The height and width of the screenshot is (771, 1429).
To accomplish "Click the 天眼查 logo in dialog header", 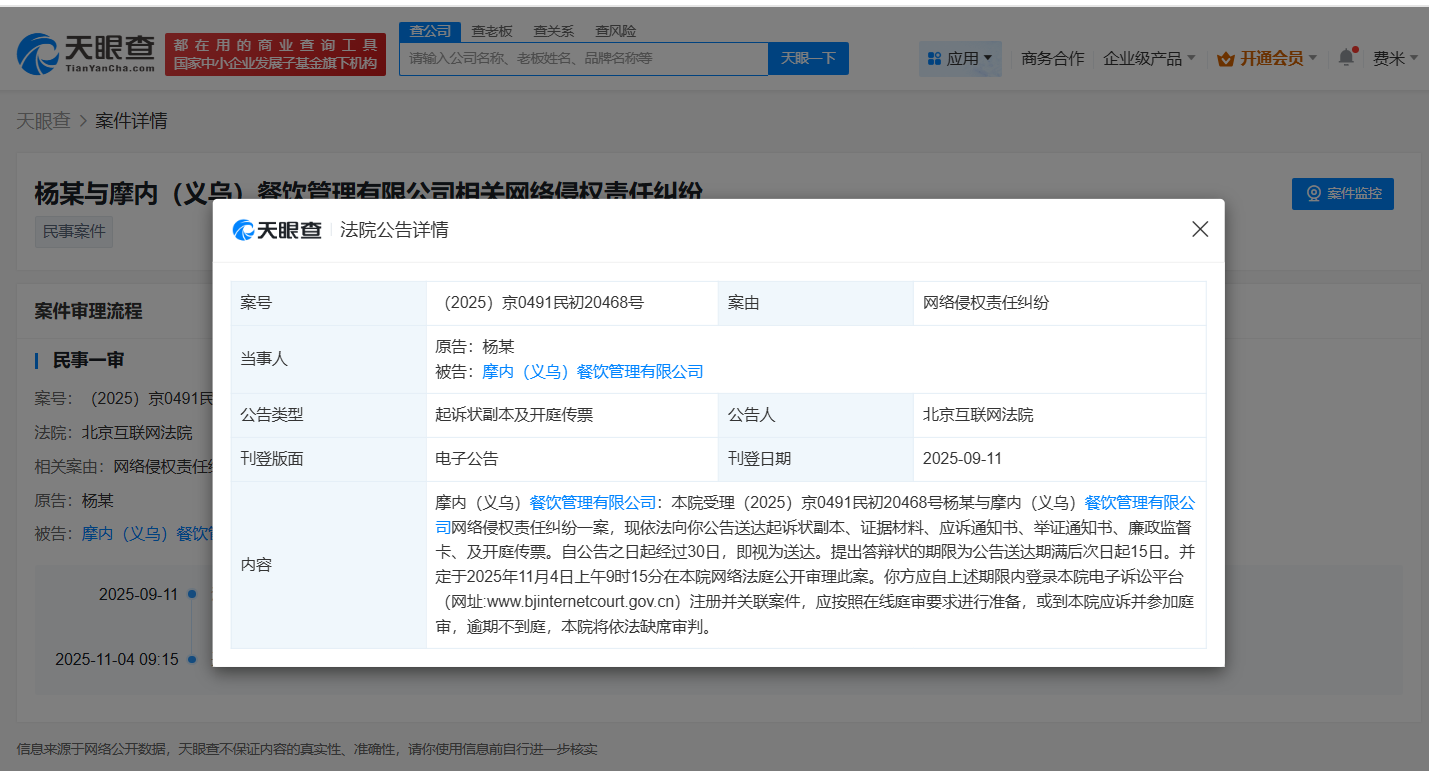I will coord(277,230).
